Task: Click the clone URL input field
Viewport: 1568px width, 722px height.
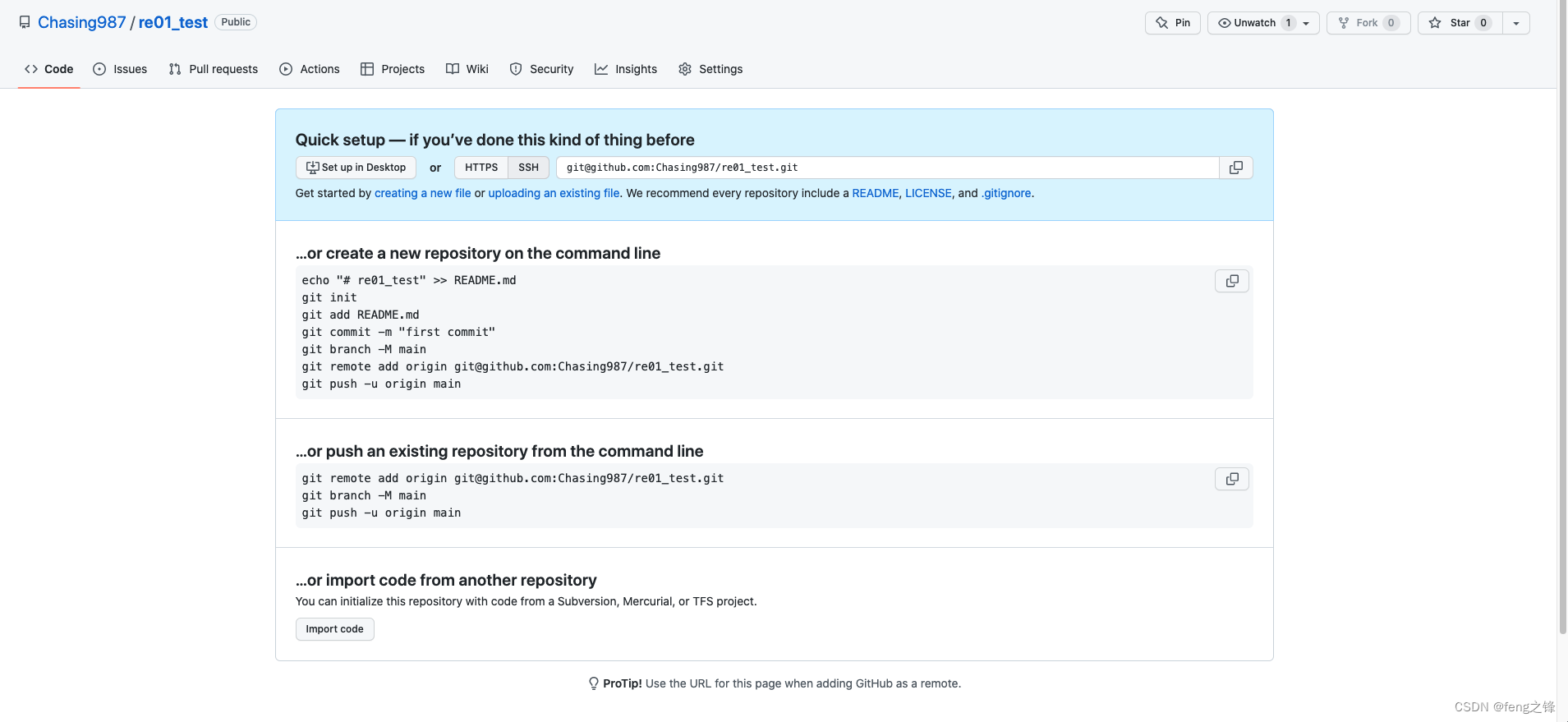Action: coord(887,168)
